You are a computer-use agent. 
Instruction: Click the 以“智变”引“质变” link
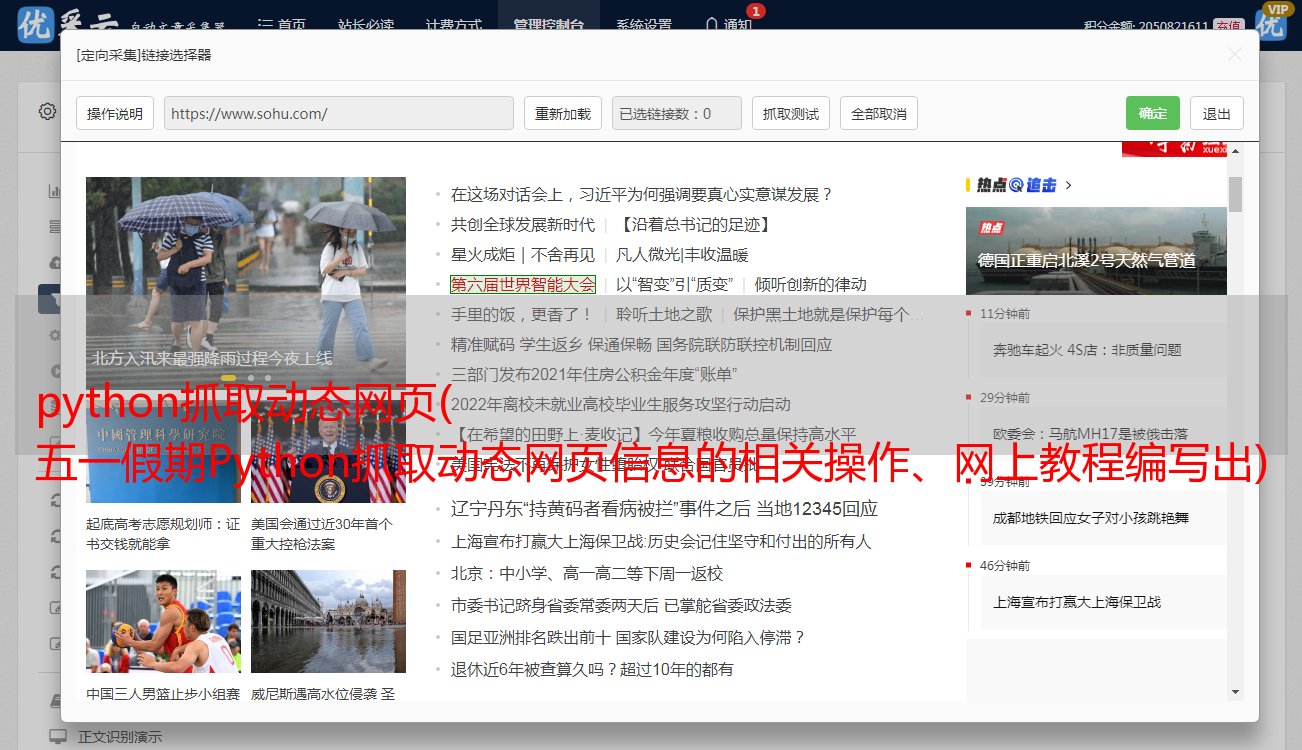[675, 284]
